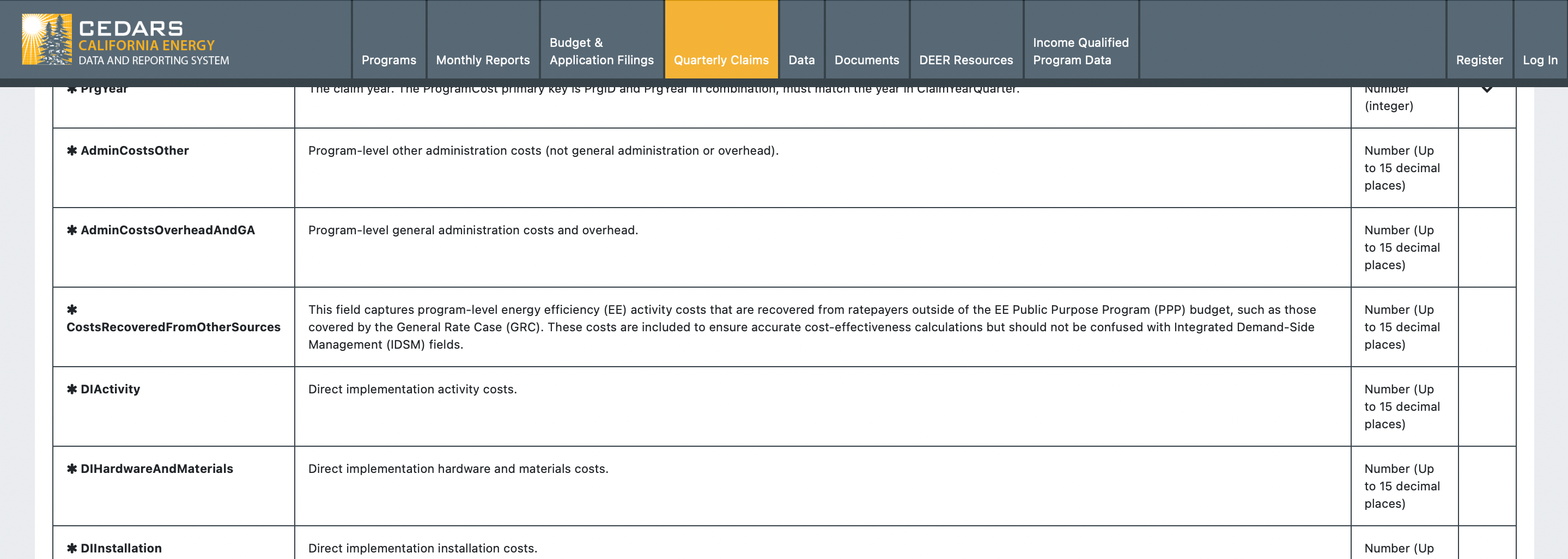1568x559 pixels.
Task: Select the DIActivity field name
Action: 110,389
